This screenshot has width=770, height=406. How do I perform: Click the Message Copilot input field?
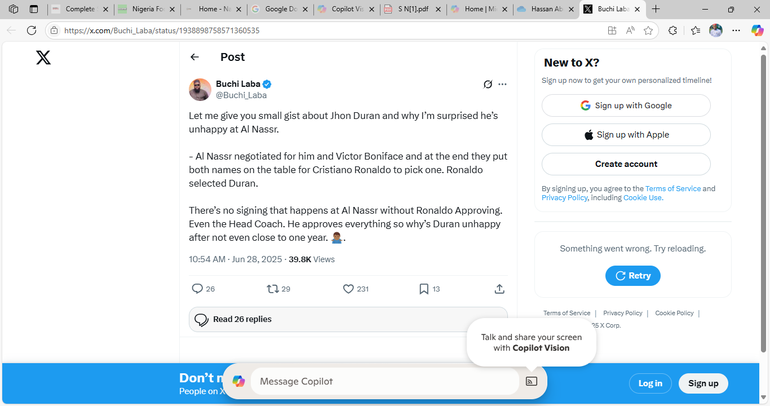pos(385,381)
